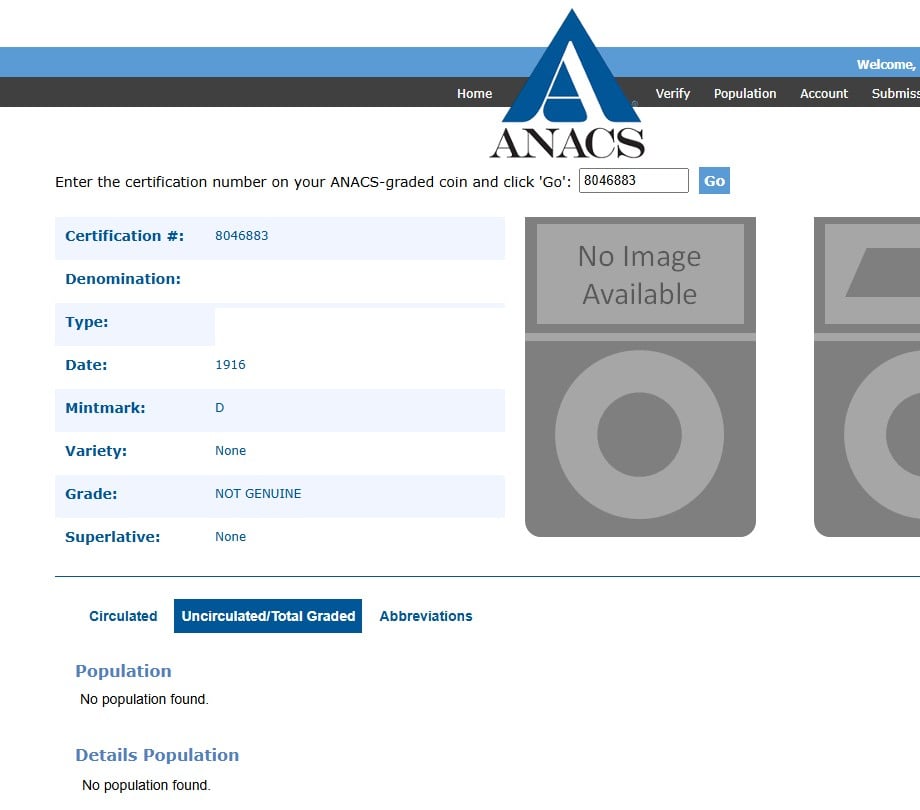Screen dimensions: 920x810
Task: Click the Variety value None
Action: (x=230, y=450)
